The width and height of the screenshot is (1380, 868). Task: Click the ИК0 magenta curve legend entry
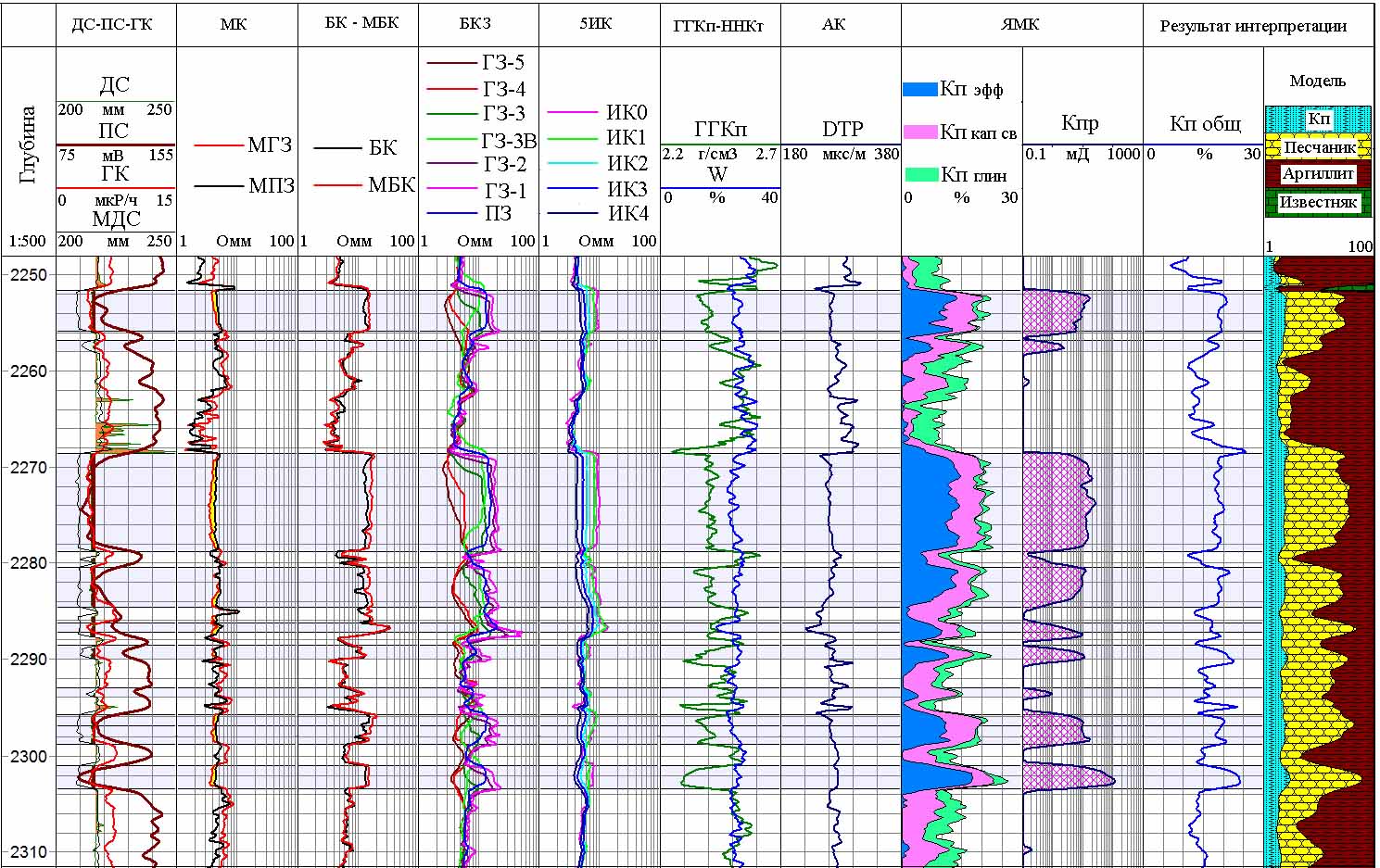[597, 112]
